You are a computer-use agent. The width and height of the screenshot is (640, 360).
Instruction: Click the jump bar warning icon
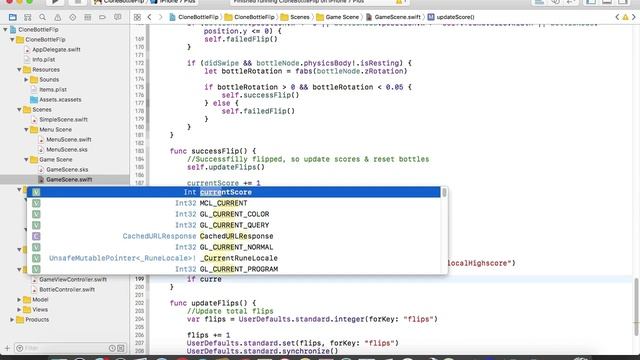(625, 17)
